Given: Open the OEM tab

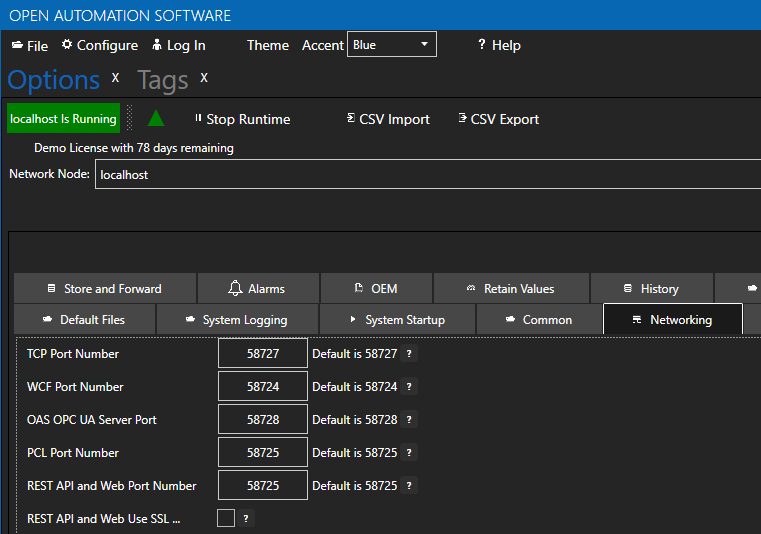Looking at the screenshot, I should (x=376, y=288).
